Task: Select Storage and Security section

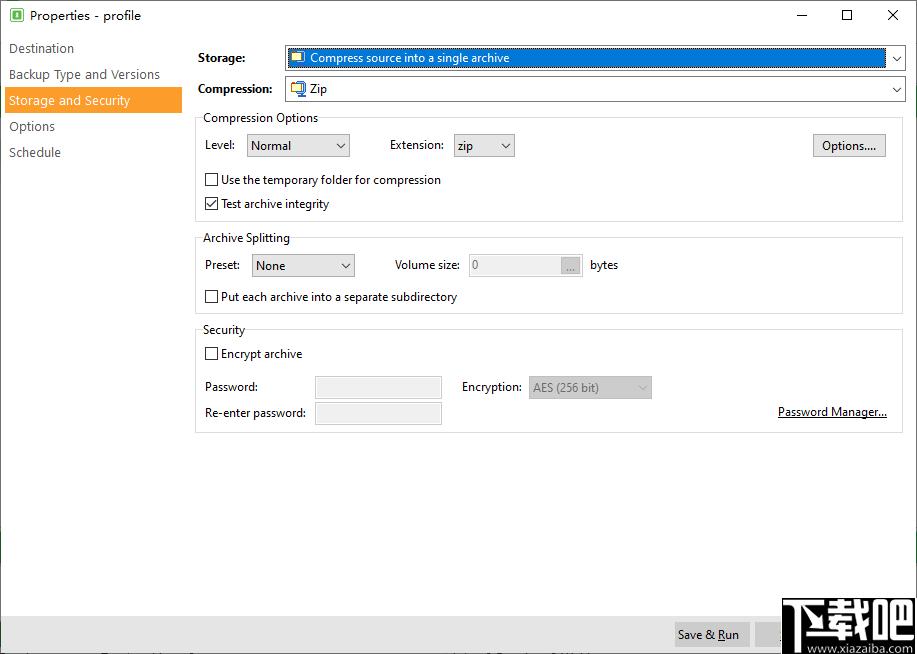Action: click(x=94, y=100)
